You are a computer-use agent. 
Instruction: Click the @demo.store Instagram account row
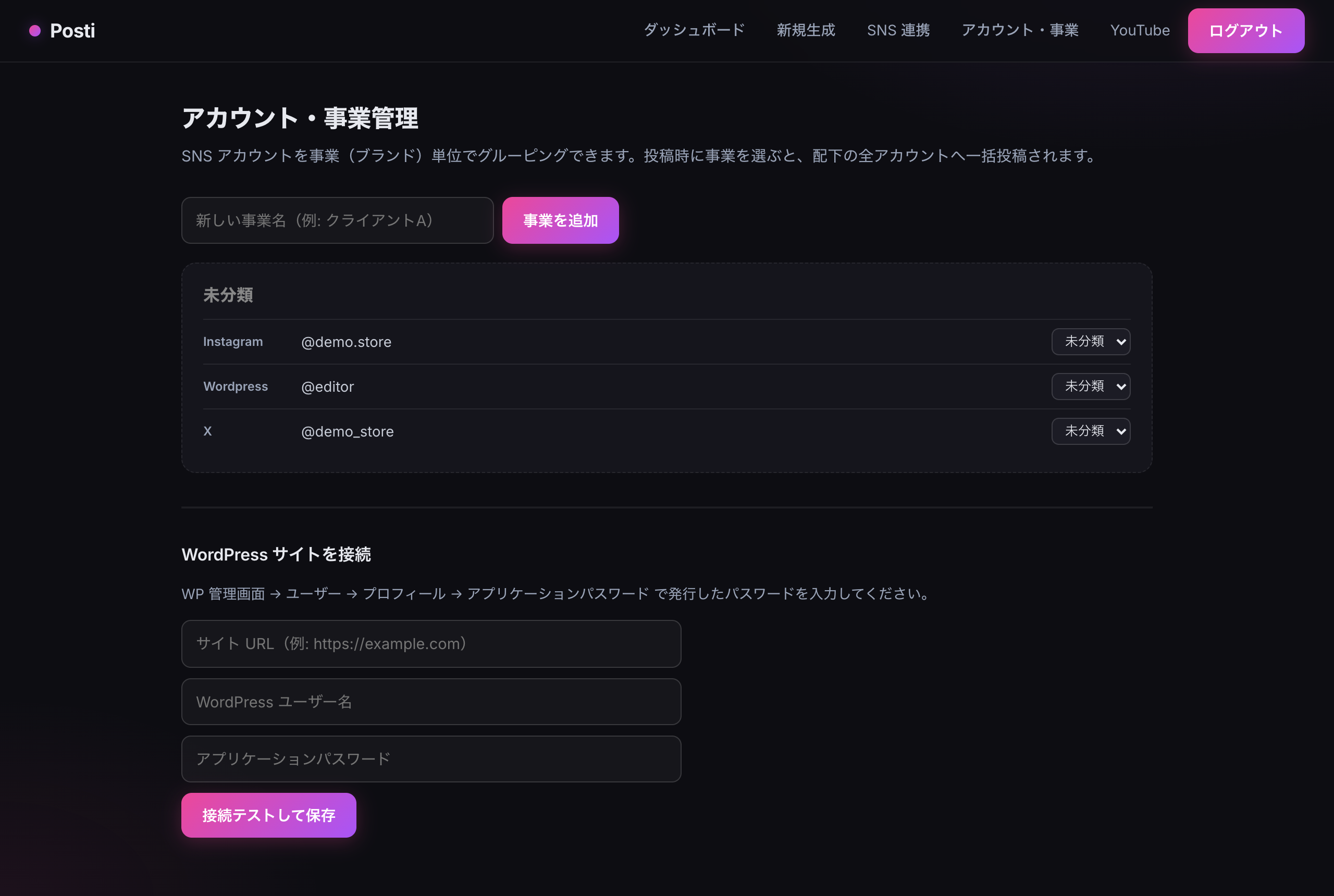coord(666,342)
